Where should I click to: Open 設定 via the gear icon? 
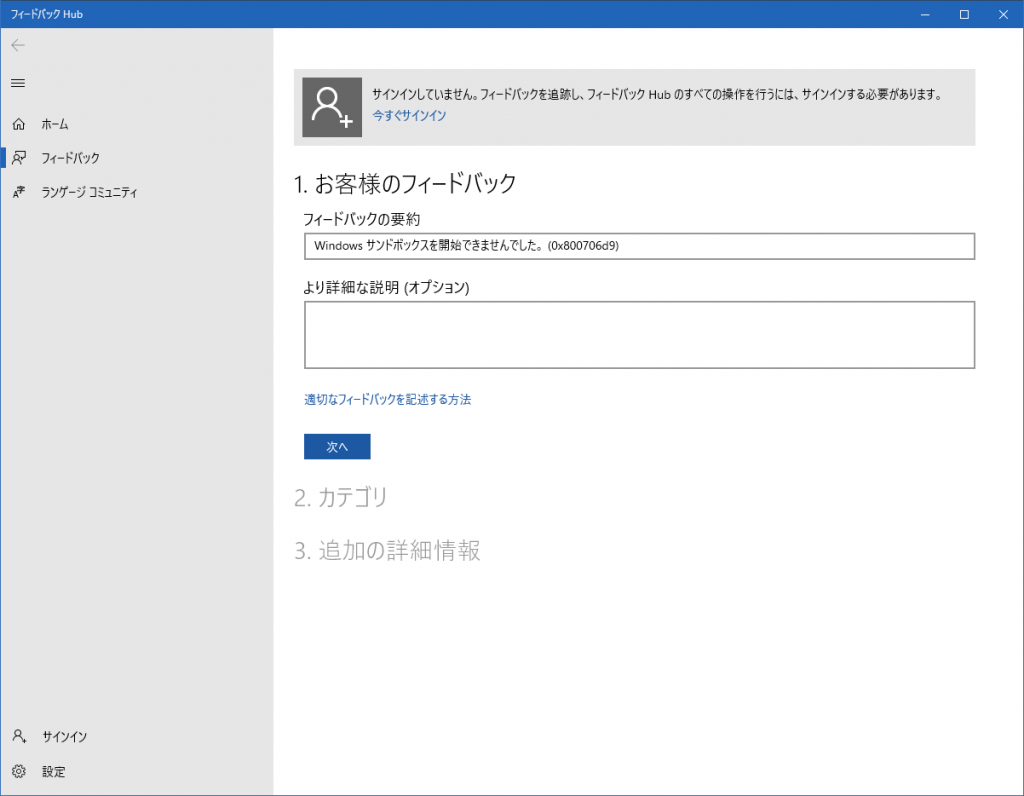pos(18,772)
